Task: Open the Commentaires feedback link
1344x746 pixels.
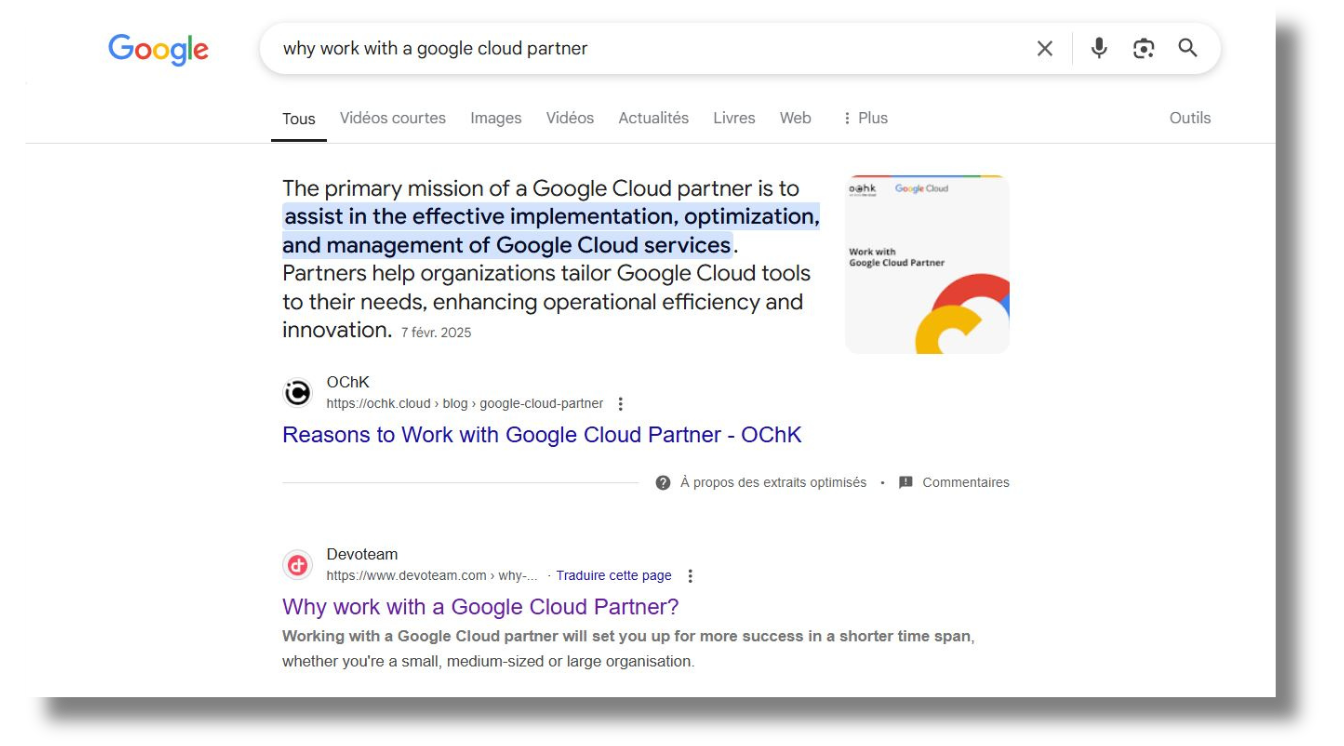Action: (966, 483)
